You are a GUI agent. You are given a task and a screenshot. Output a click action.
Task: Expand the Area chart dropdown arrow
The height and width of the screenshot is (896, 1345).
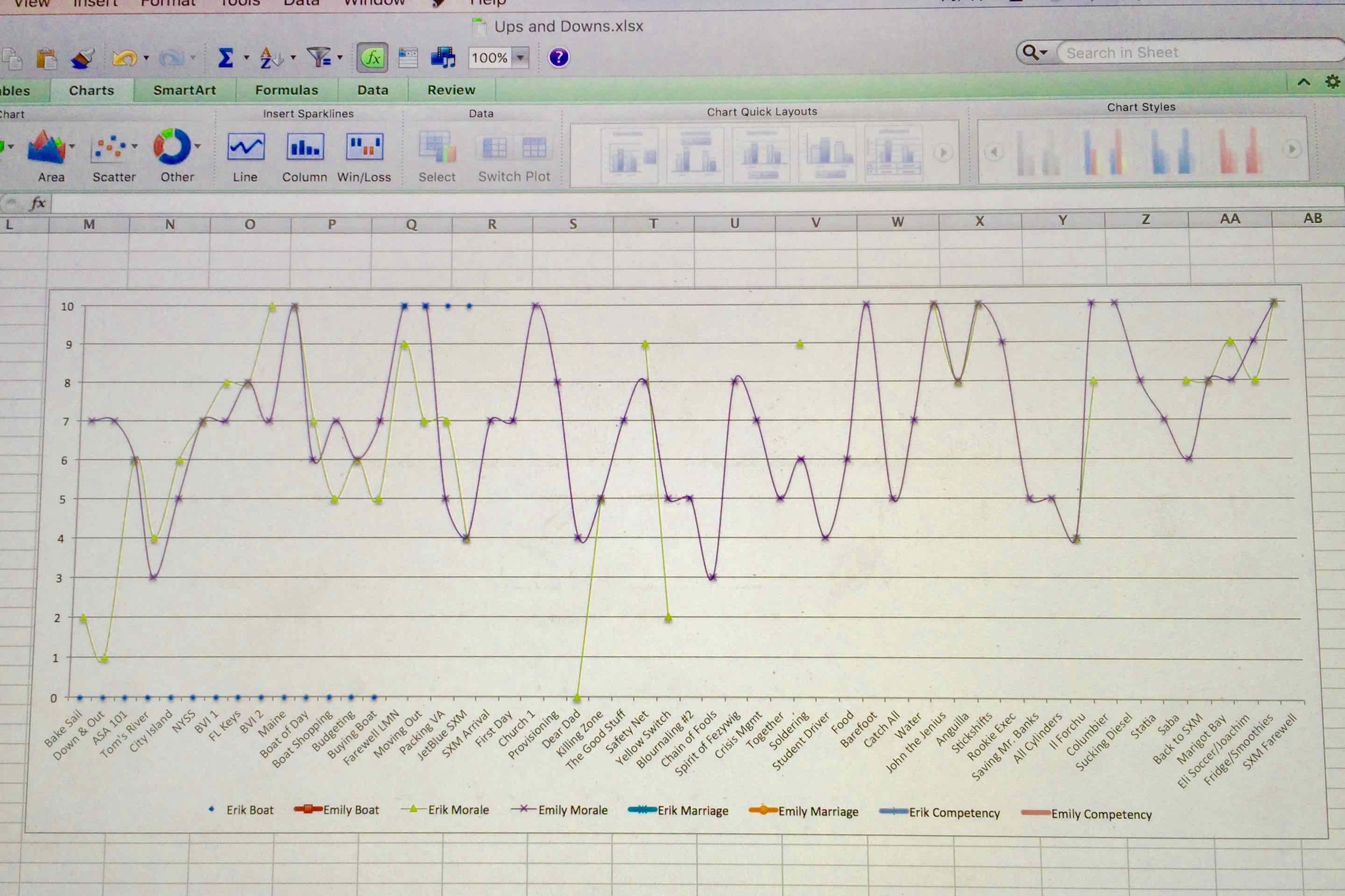point(72,147)
